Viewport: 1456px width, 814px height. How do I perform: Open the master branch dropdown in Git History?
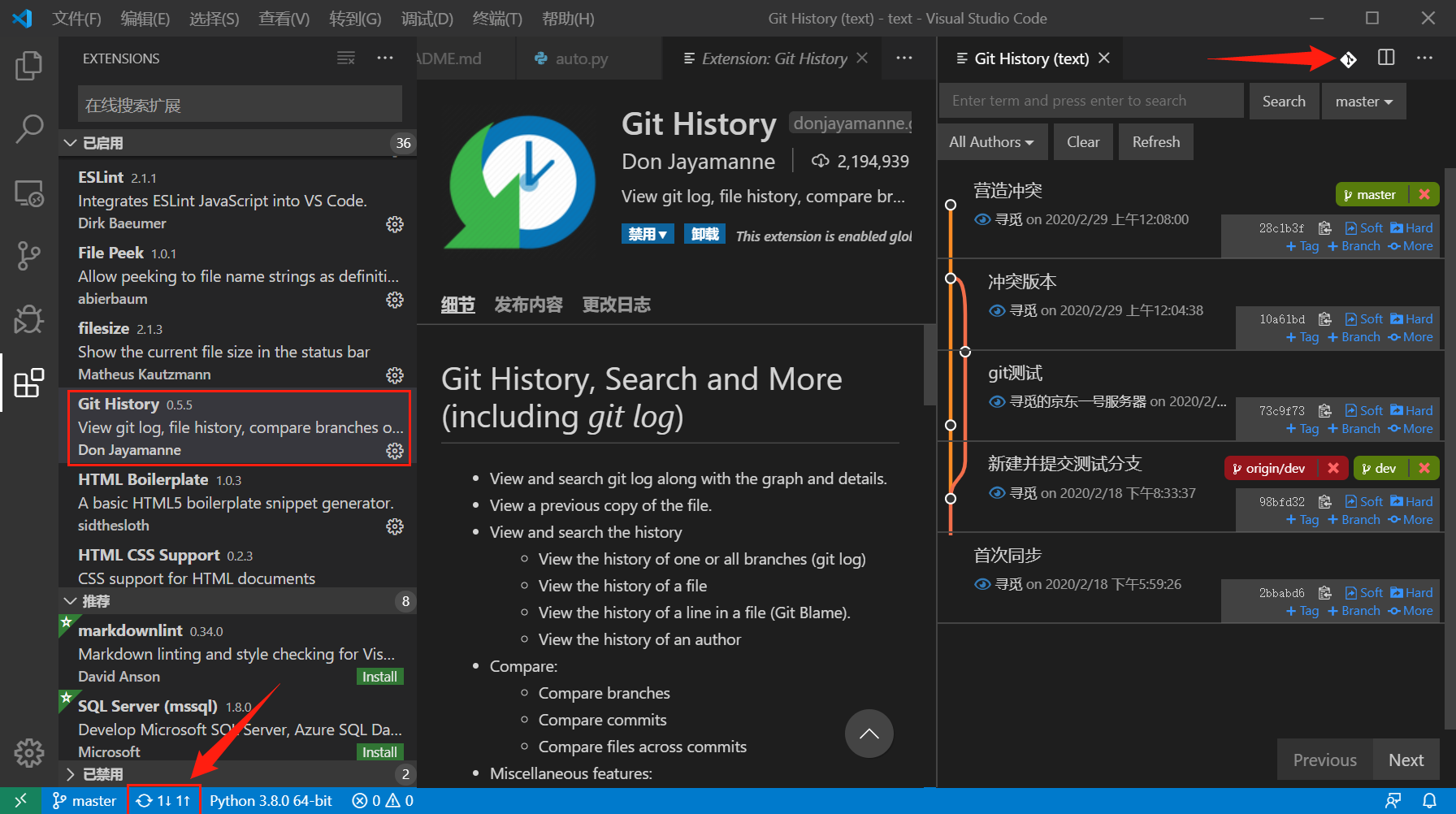pos(1364,102)
